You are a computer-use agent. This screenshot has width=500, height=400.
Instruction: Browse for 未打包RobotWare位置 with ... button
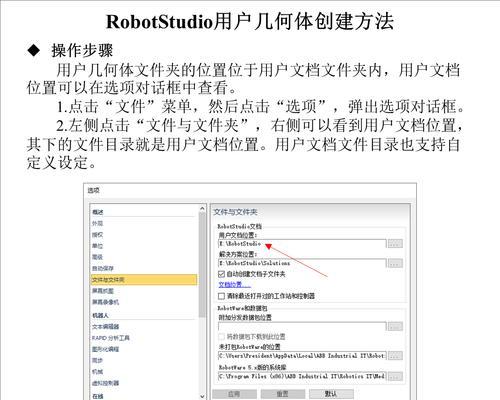tap(395, 356)
